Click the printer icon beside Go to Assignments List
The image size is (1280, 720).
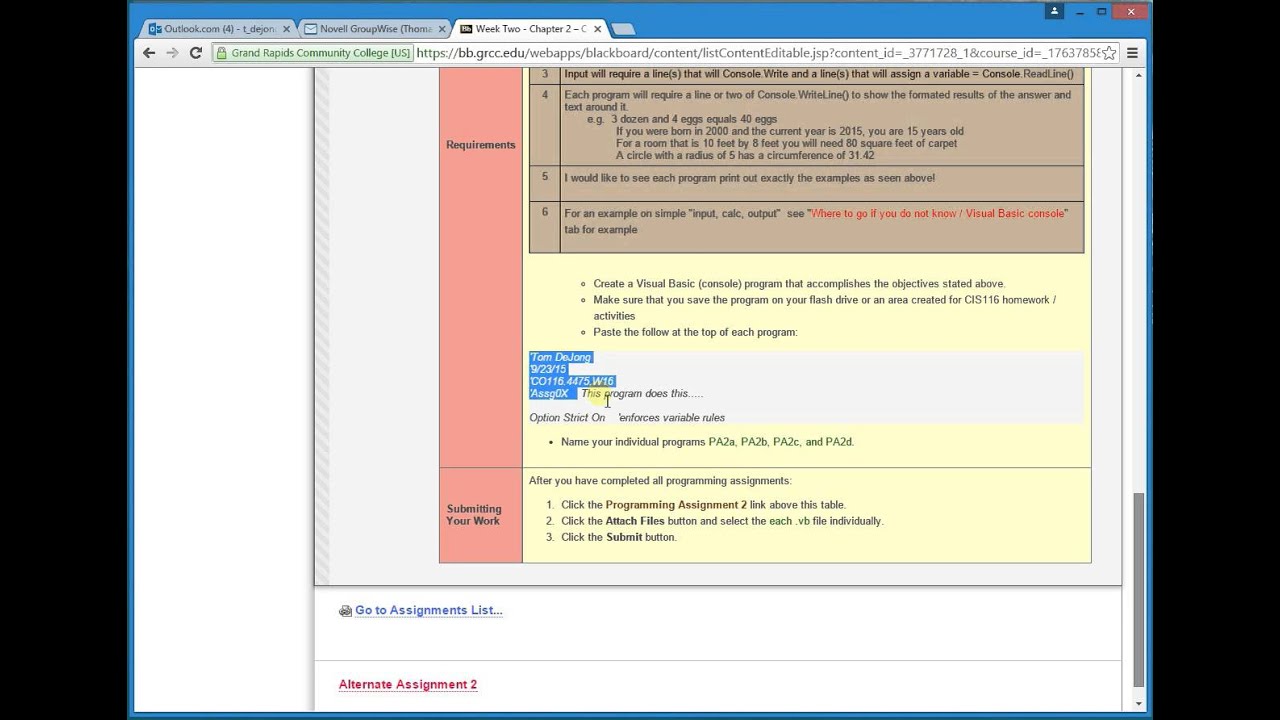[x=345, y=611]
